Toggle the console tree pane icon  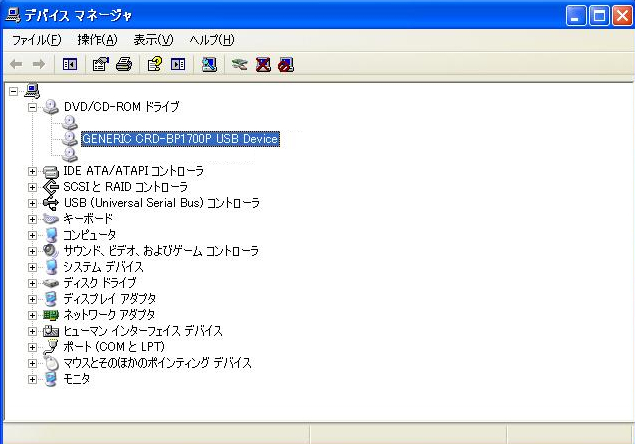(x=70, y=64)
